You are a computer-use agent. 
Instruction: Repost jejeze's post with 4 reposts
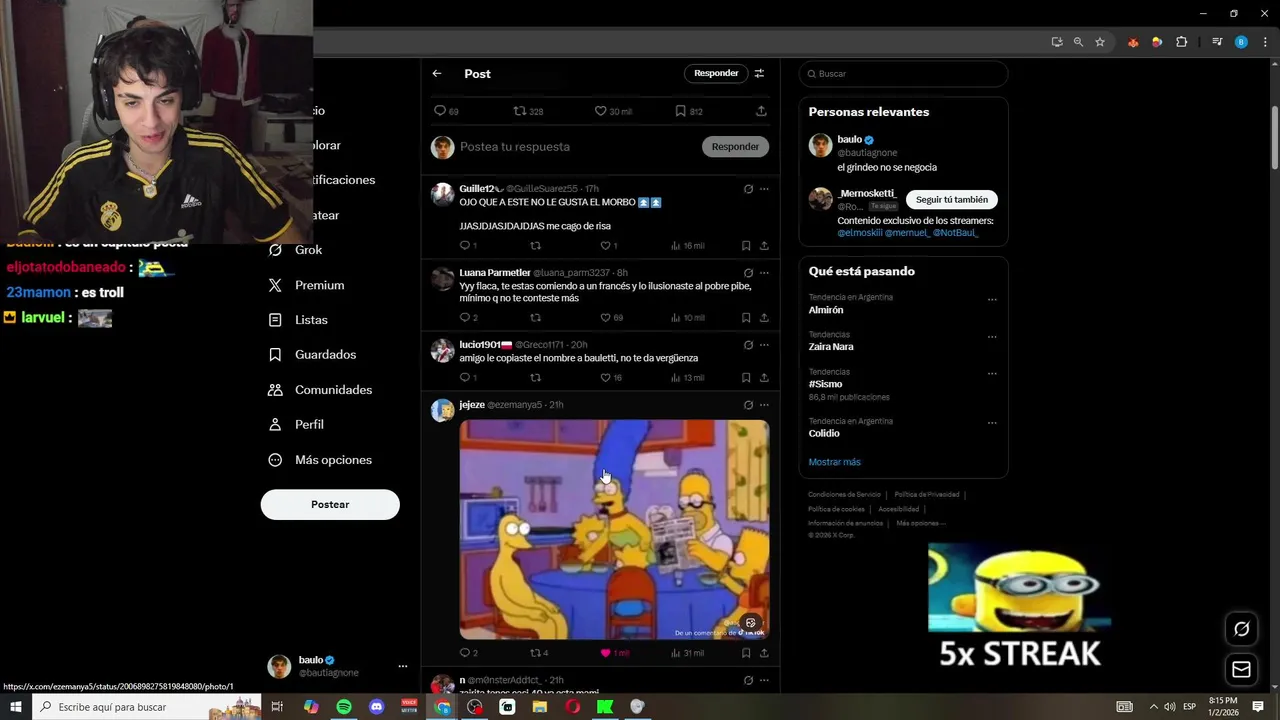click(535, 653)
